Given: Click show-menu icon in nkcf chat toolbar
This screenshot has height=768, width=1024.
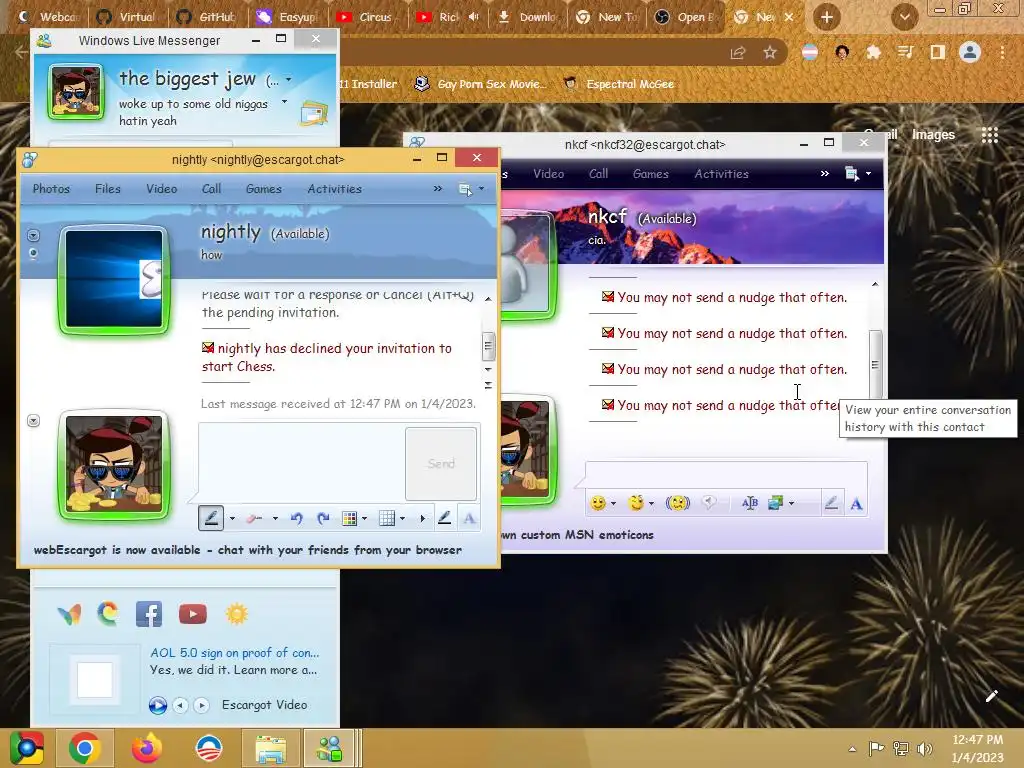Looking at the screenshot, I should coord(852,174).
